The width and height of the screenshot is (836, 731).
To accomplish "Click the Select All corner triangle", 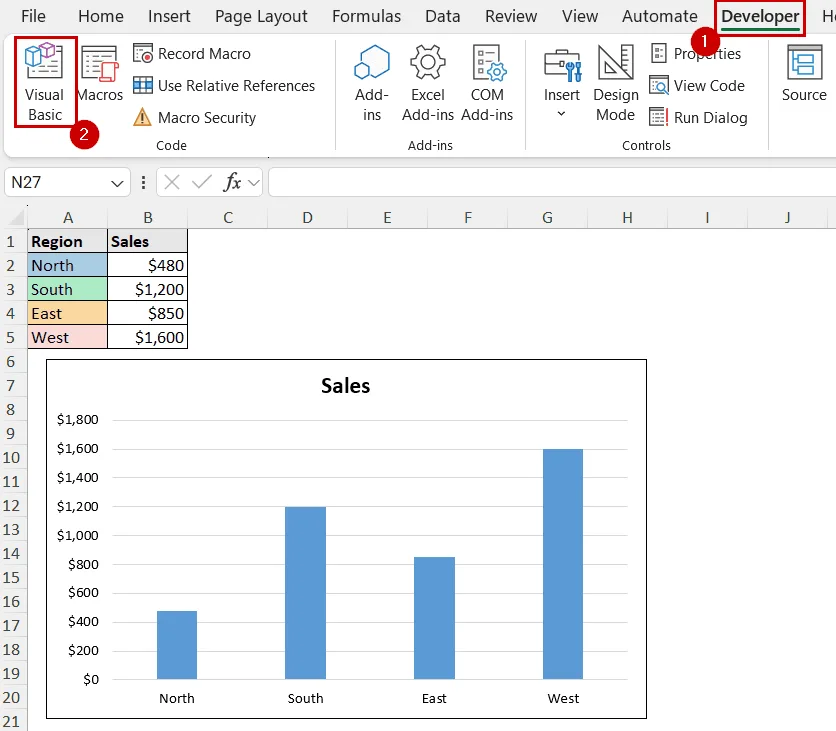I will tap(16, 218).
